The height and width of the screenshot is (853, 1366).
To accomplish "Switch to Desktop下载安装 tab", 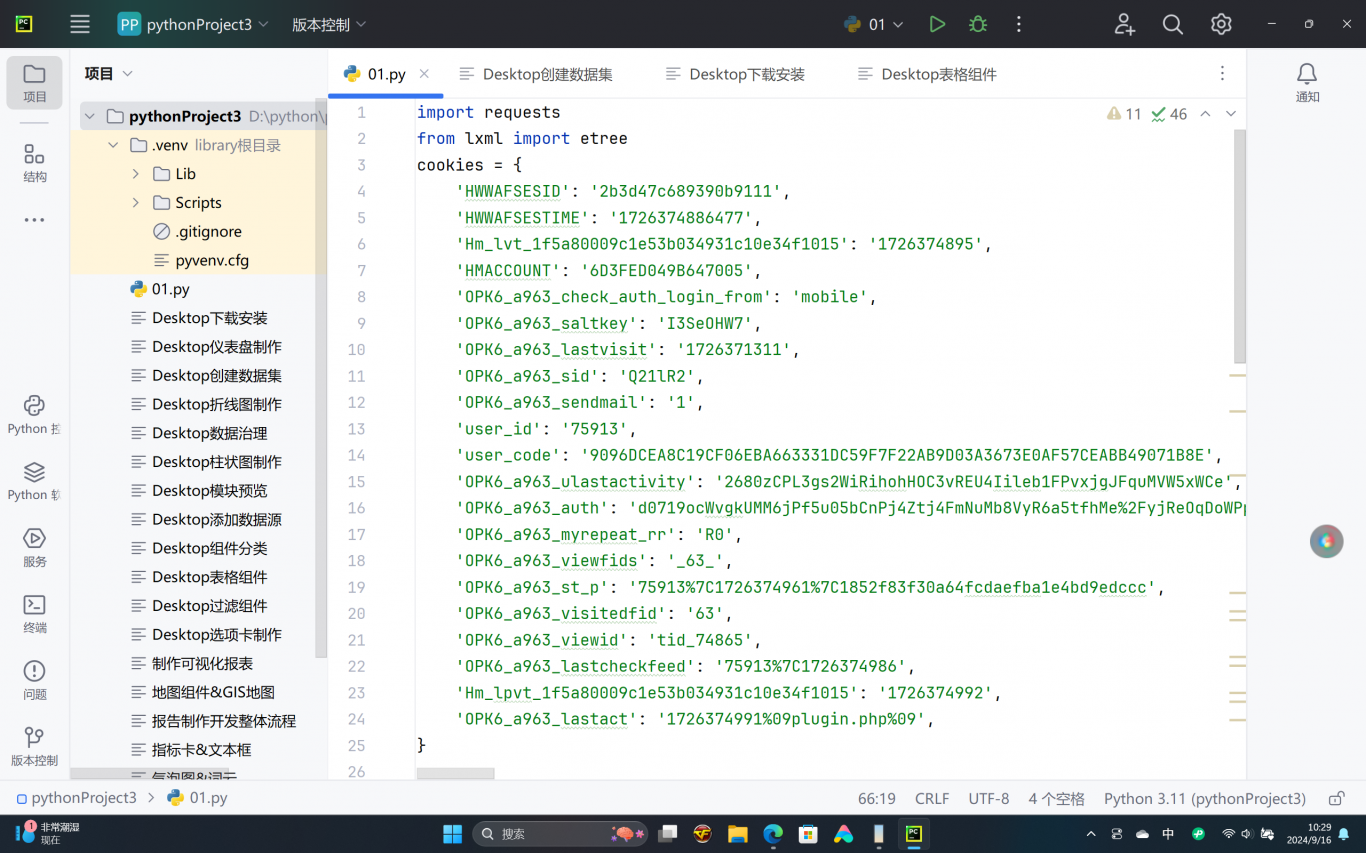I will pyautogui.click(x=735, y=74).
